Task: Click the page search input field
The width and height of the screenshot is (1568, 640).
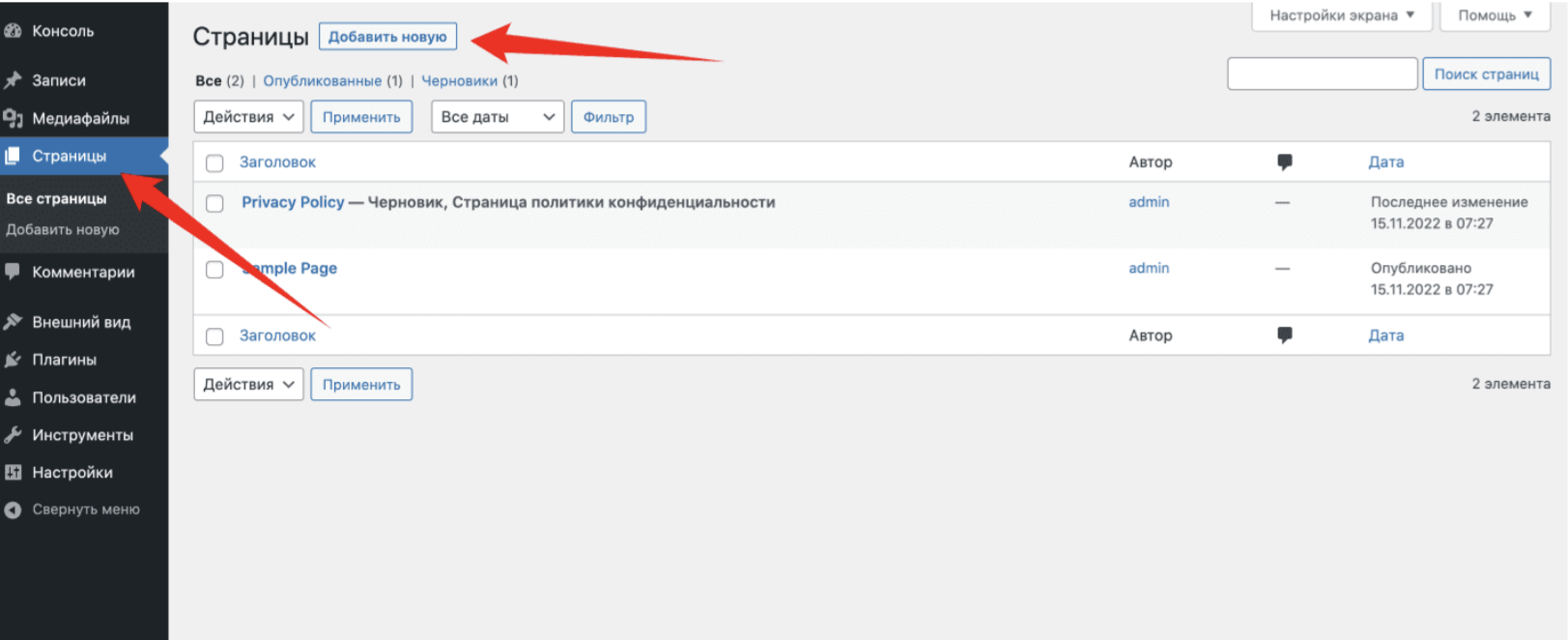Action: click(x=1322, y=73)
